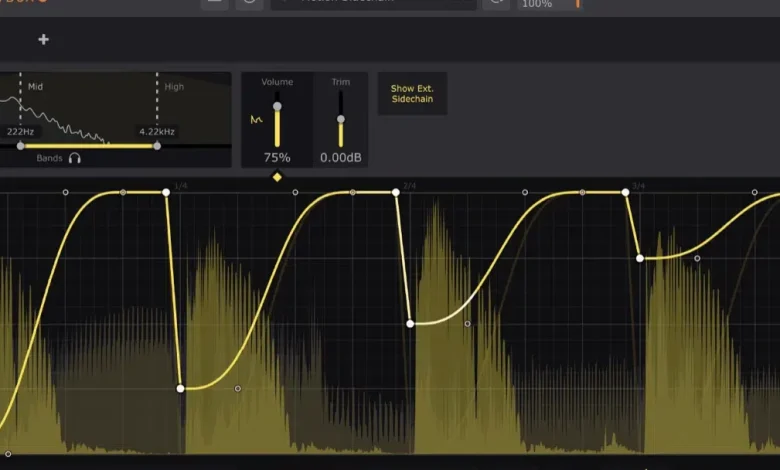Click the yellow diamond marker below Volume
The image size is (780, 470).
pyautogui.click(x=277, y=177)
